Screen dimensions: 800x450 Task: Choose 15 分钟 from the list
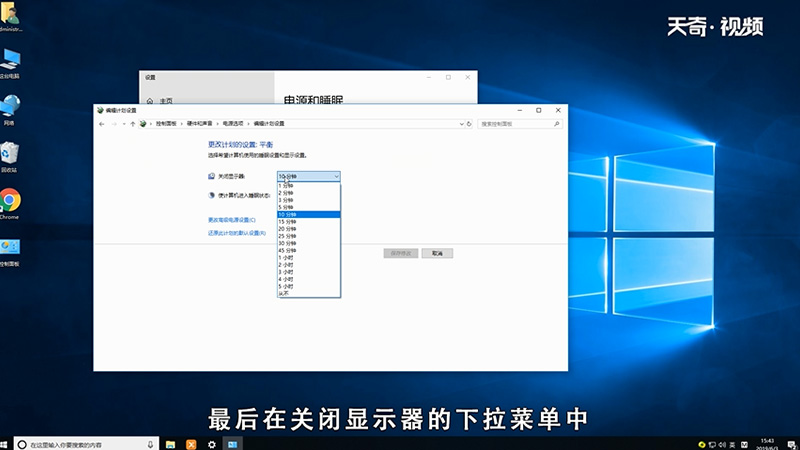[309, 222]
